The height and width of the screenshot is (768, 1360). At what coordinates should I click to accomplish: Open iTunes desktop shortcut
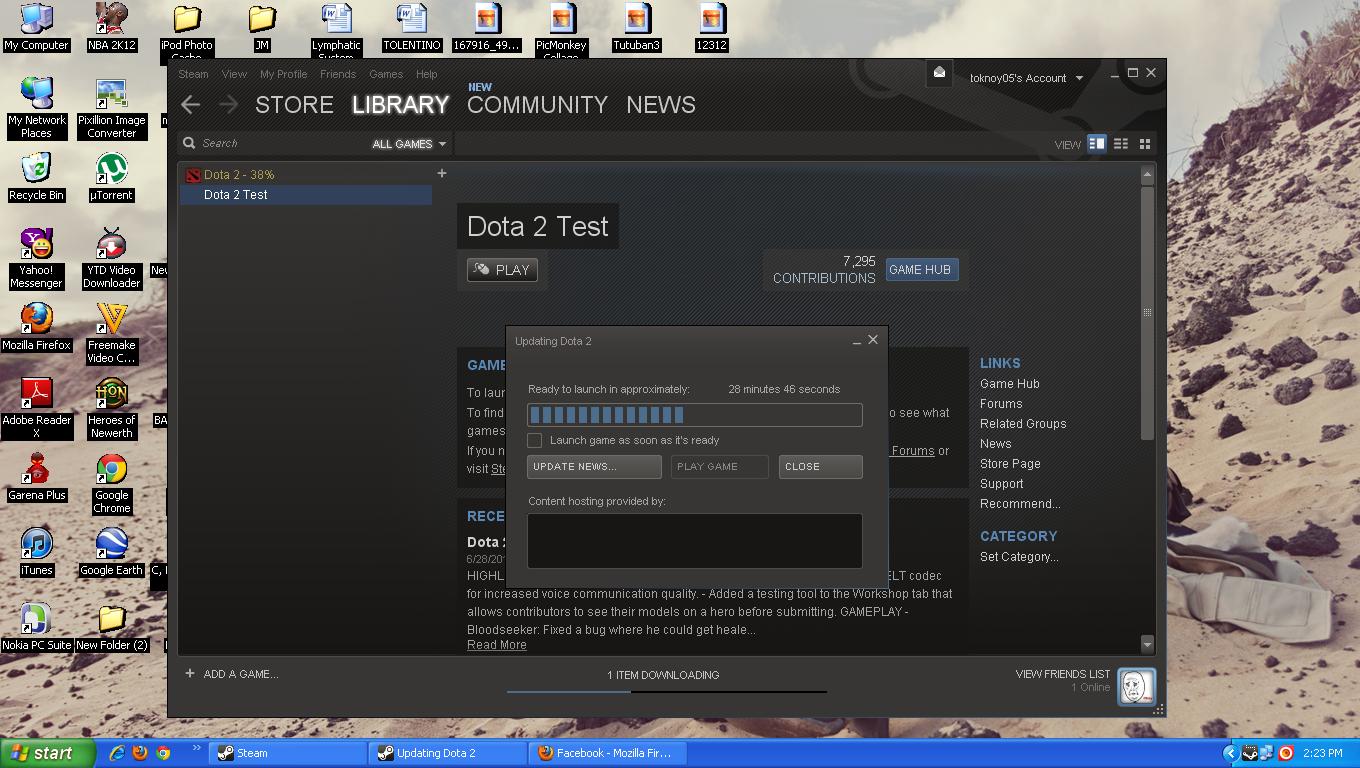tap(37, 552)
